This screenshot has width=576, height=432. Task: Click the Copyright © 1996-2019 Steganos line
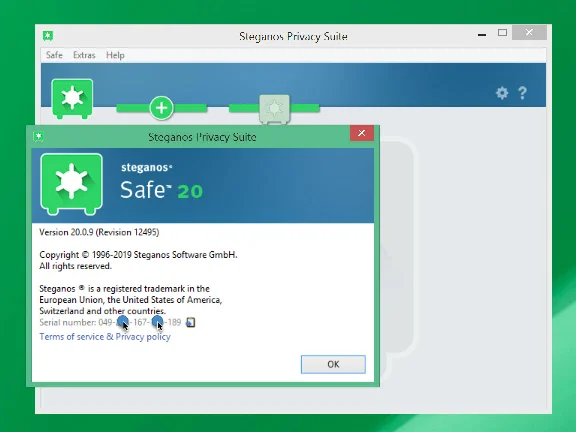click(138, 255)
